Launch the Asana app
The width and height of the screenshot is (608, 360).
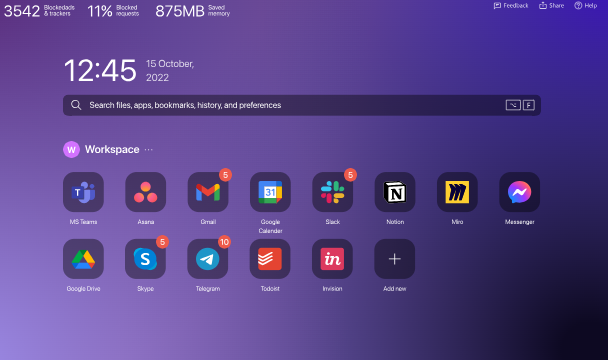tap(145, 192)
